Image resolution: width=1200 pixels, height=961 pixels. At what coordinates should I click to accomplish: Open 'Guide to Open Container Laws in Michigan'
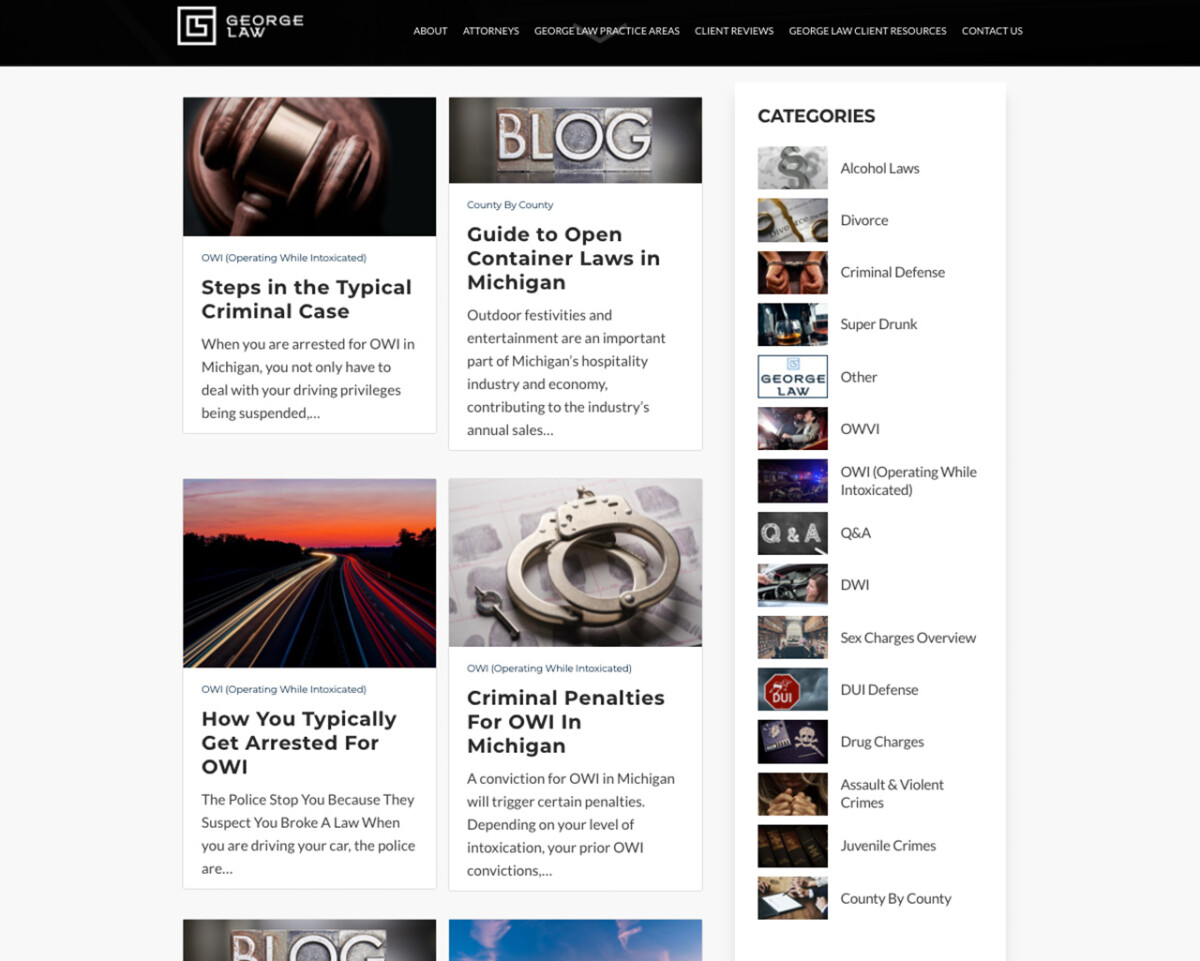click(x=563, y=258)
